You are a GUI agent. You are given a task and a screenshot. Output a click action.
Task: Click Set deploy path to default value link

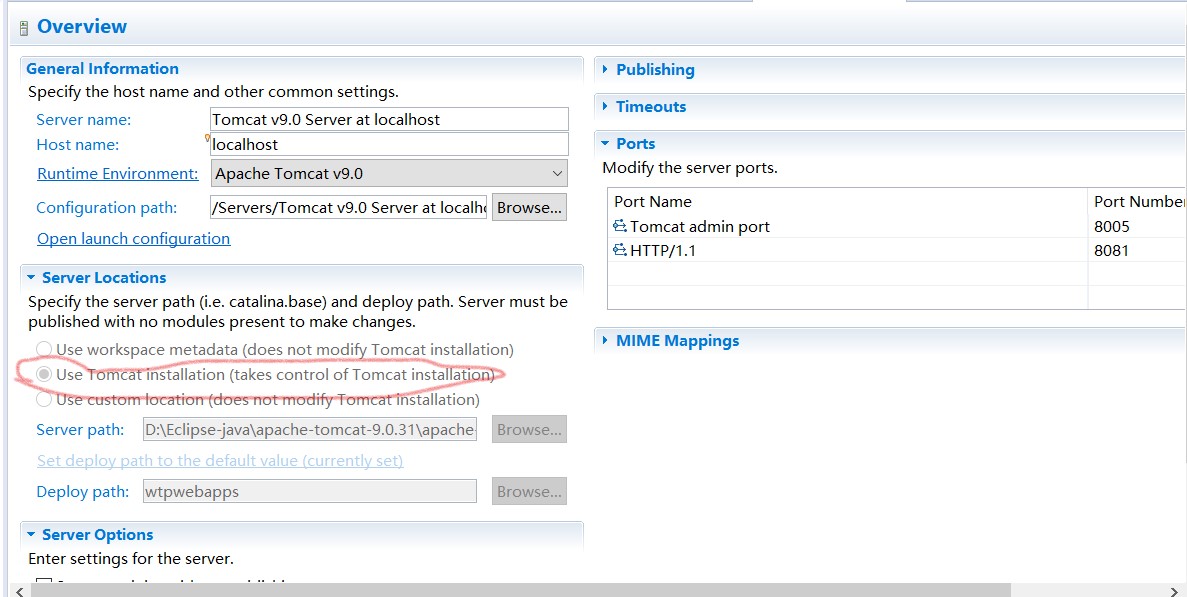pos(220,461)
